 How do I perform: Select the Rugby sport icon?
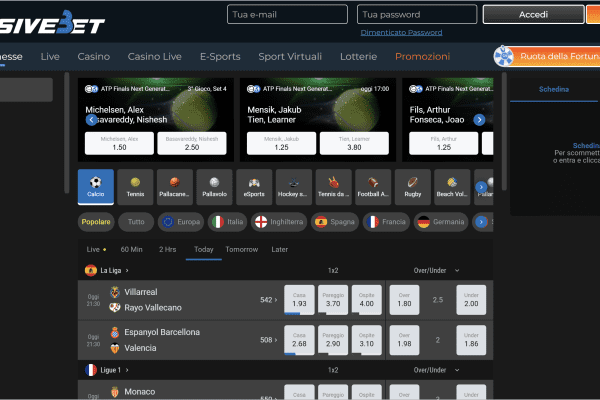pos(413,187)
